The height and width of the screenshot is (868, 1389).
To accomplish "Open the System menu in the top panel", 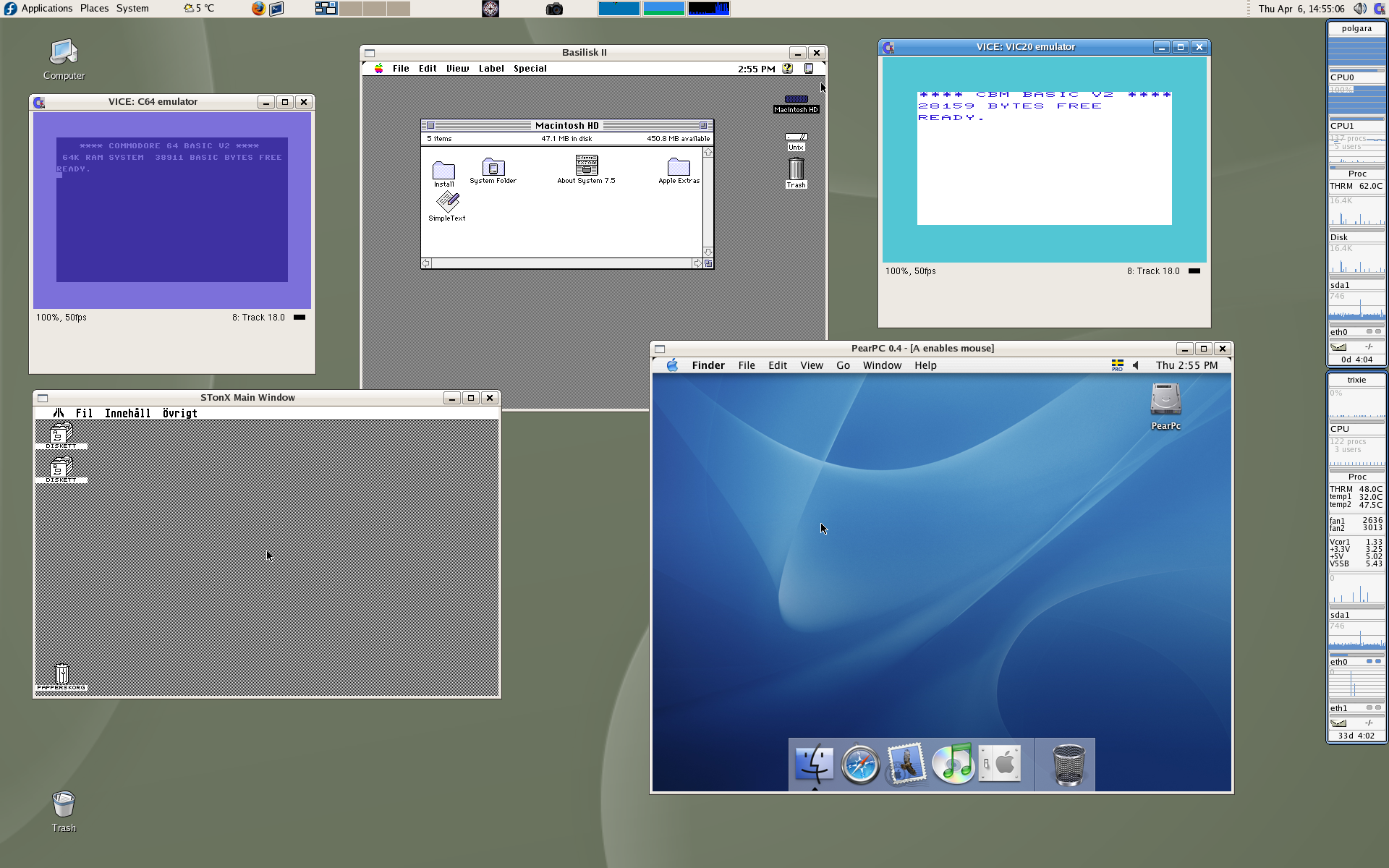I will point(132,9).
